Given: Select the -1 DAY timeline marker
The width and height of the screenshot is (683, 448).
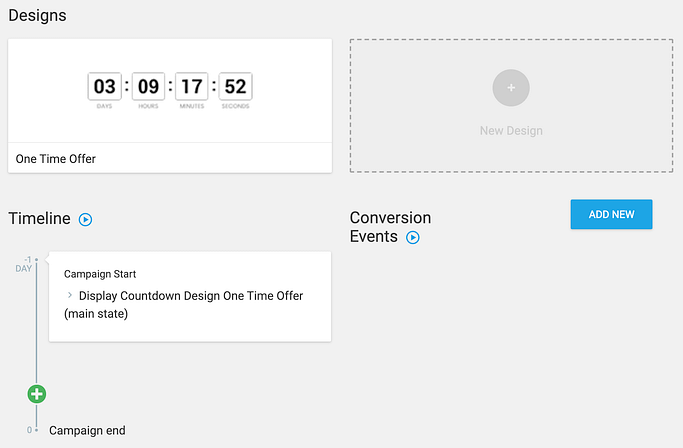Looking at the screenshot, I should [x=24, y=264].
